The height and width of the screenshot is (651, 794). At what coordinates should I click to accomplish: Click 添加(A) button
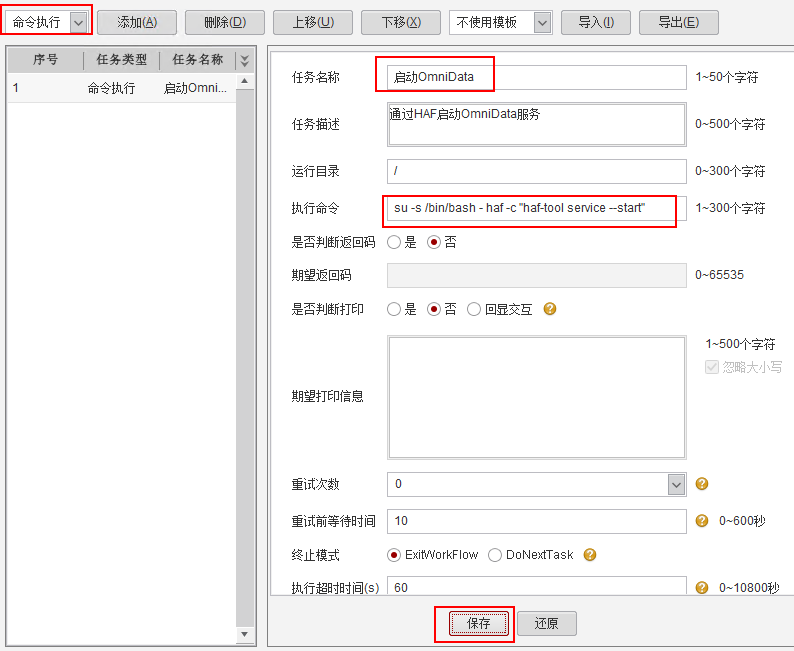point(137,23)
